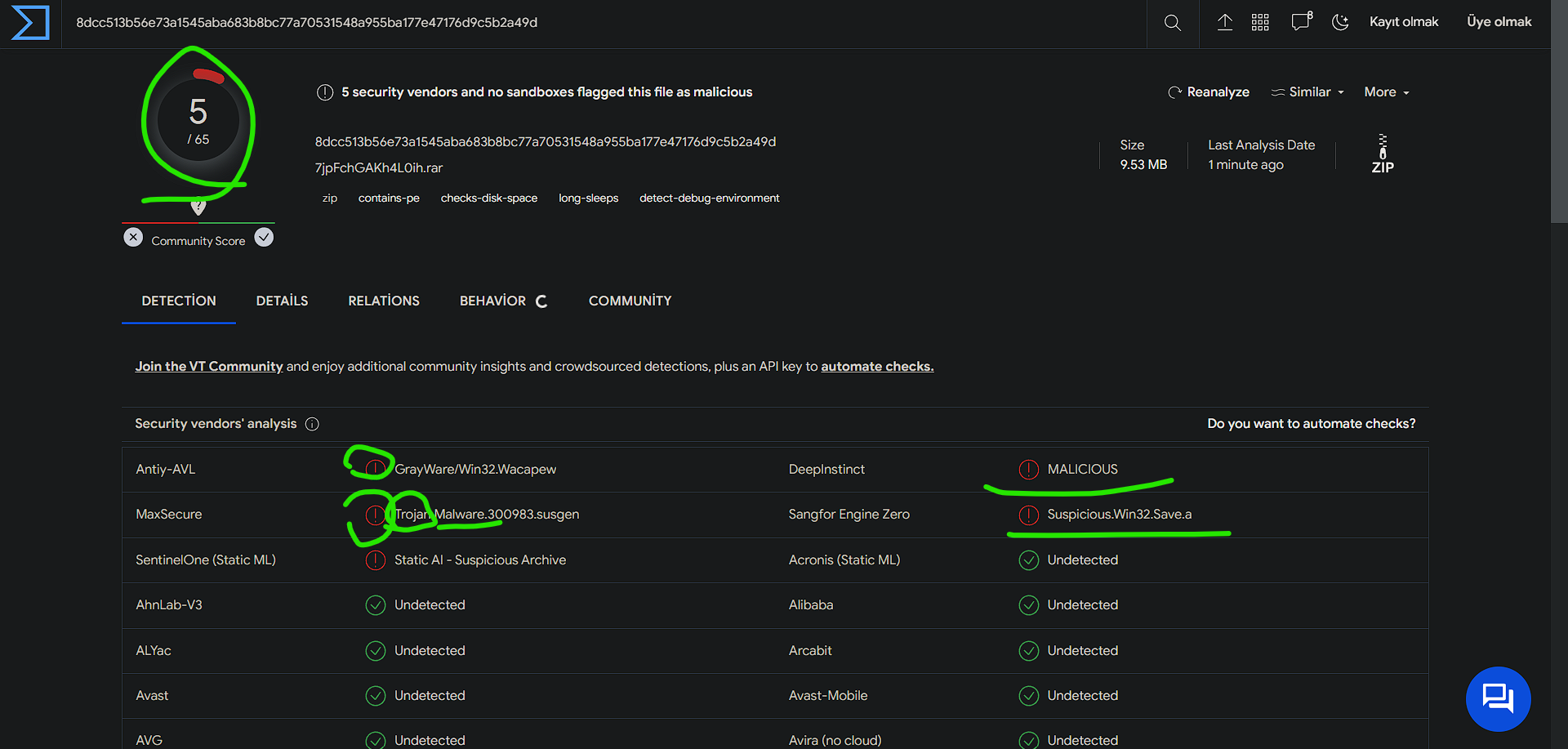Open the chat support bubble
The width and height of the screenshot is (1568, 749).
(1499, 699)
